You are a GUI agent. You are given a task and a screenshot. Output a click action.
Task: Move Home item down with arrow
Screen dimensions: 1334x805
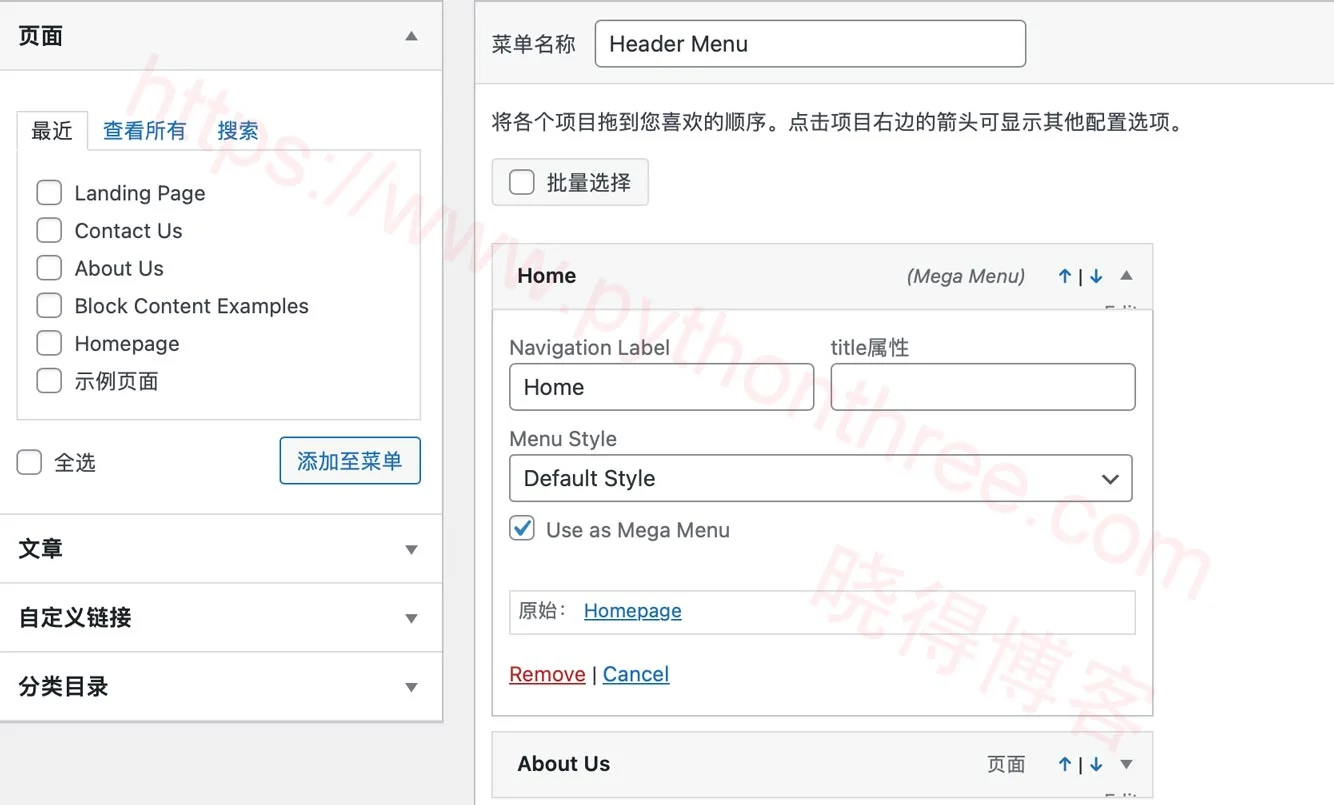[x=1096, y=276]
